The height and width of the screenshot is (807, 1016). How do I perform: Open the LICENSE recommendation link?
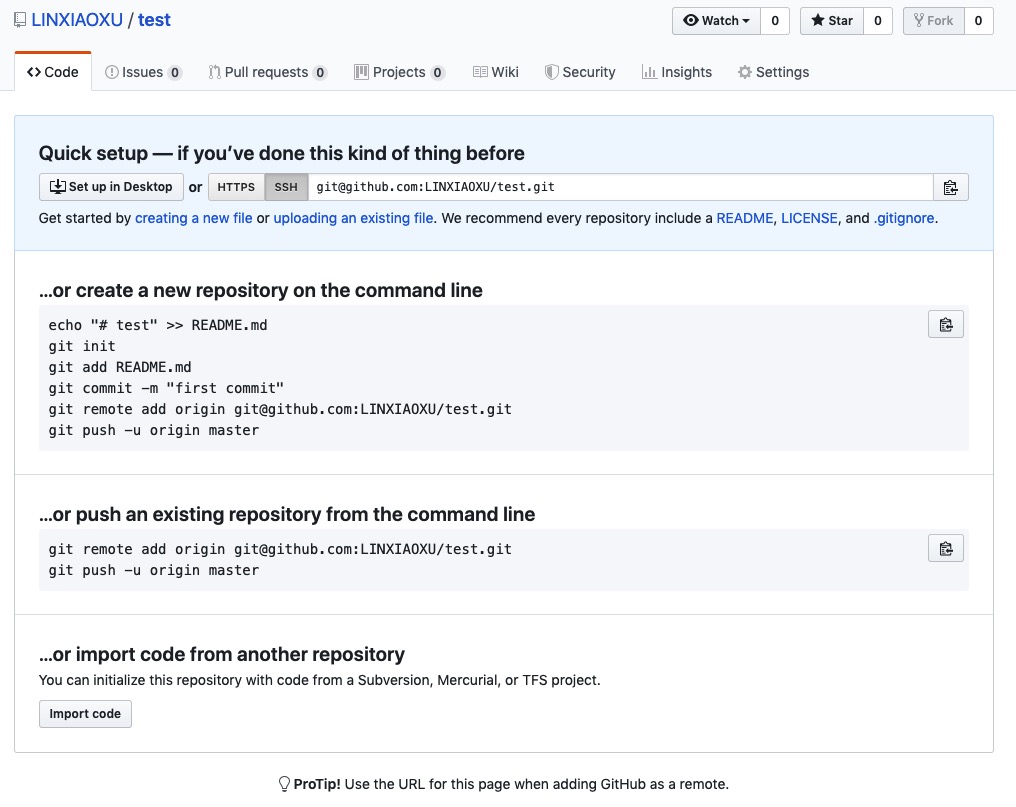[809, 218]
